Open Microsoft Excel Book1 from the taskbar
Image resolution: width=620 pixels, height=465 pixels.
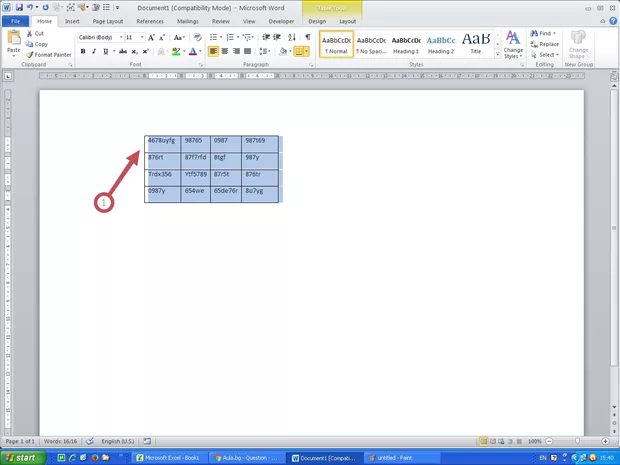pos(170,457)
